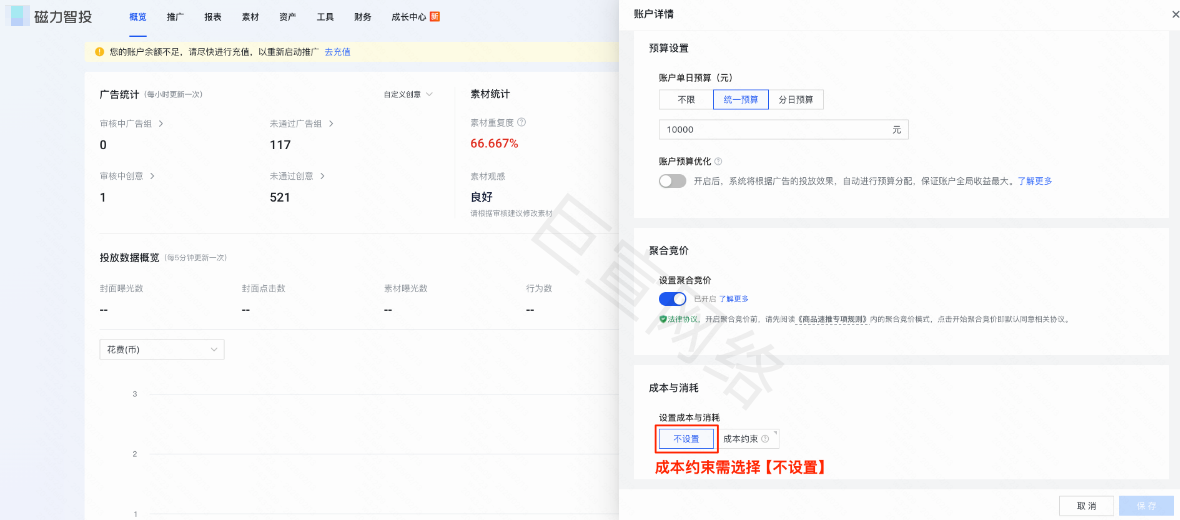
Task: Click the 行为数 metric label
Action: (x=540, y=288)
